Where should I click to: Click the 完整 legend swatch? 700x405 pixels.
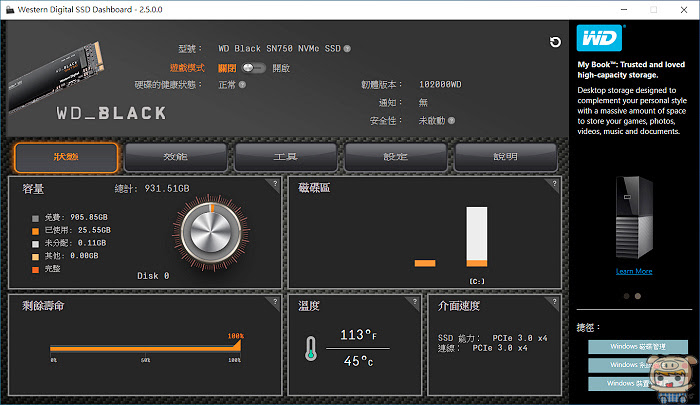(35, 269)
